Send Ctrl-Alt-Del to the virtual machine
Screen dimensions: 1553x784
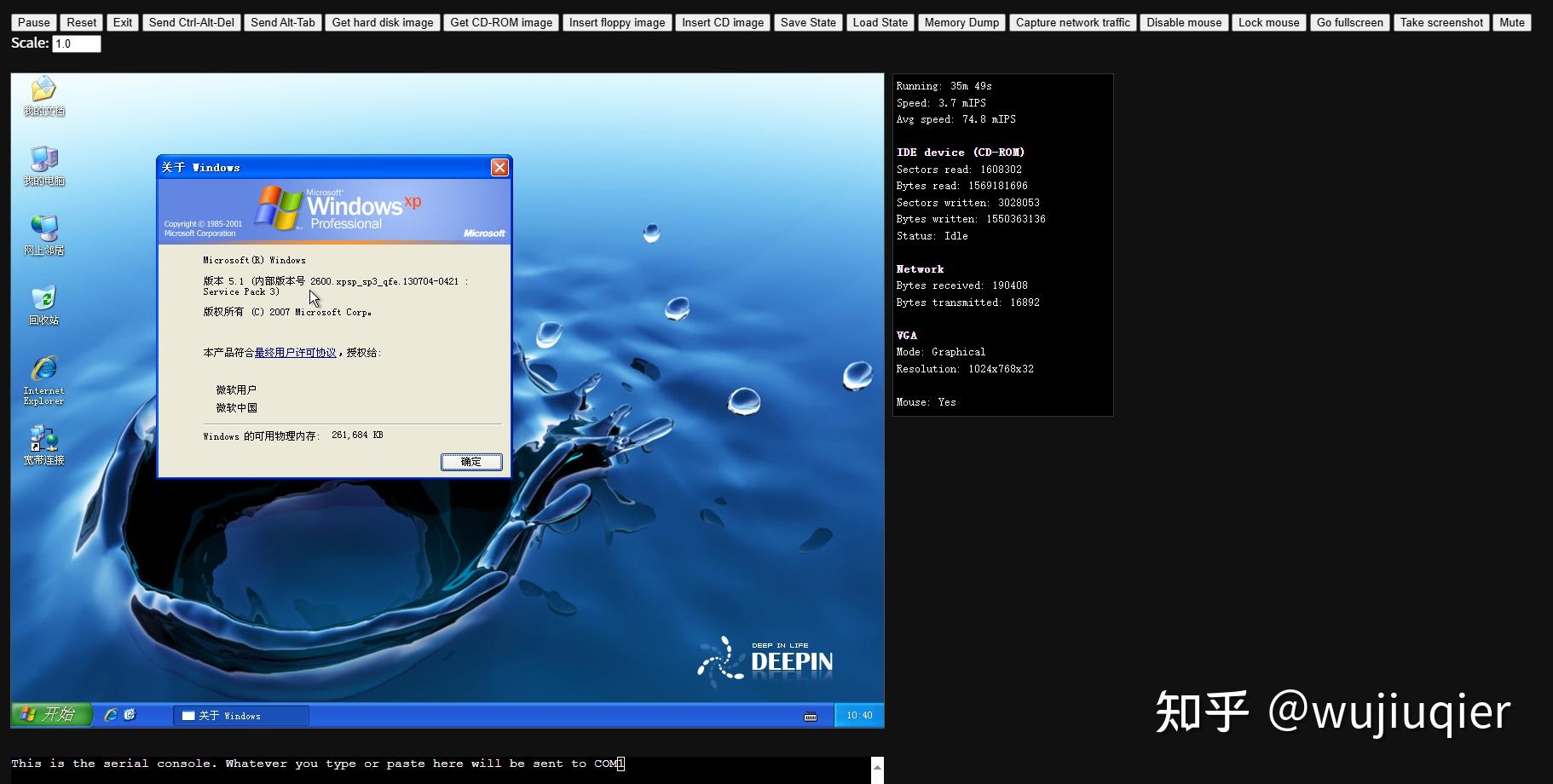tap(191, 22)
